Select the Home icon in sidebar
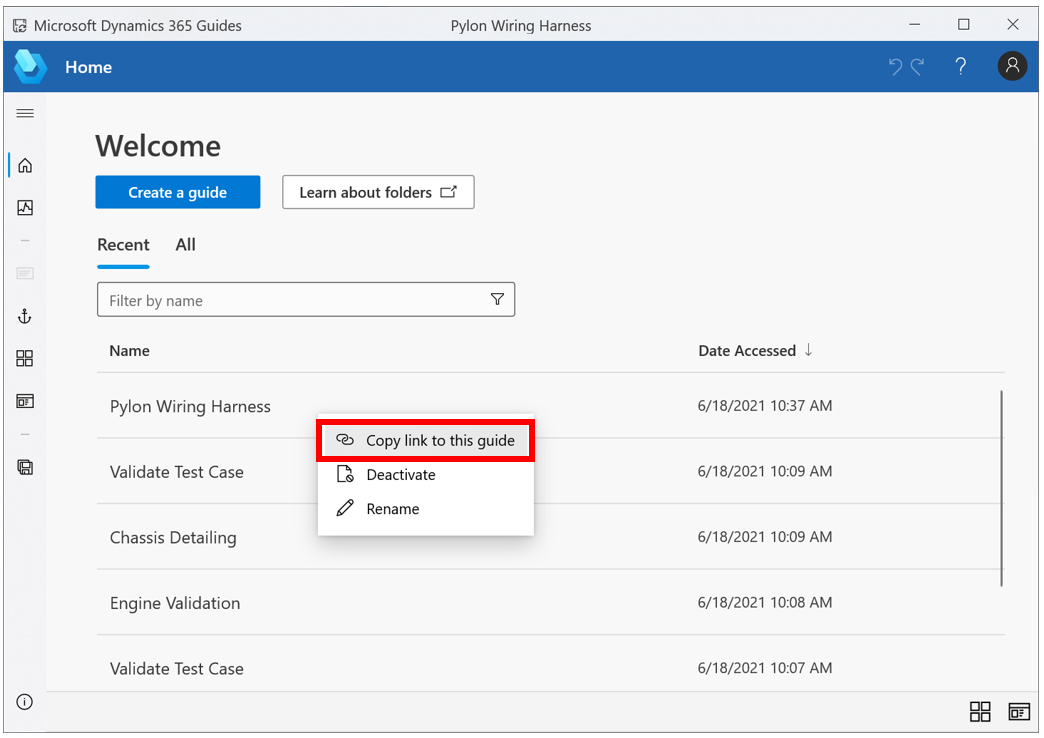Viewport: 1044px width, 738px height. tap(25, 165)
